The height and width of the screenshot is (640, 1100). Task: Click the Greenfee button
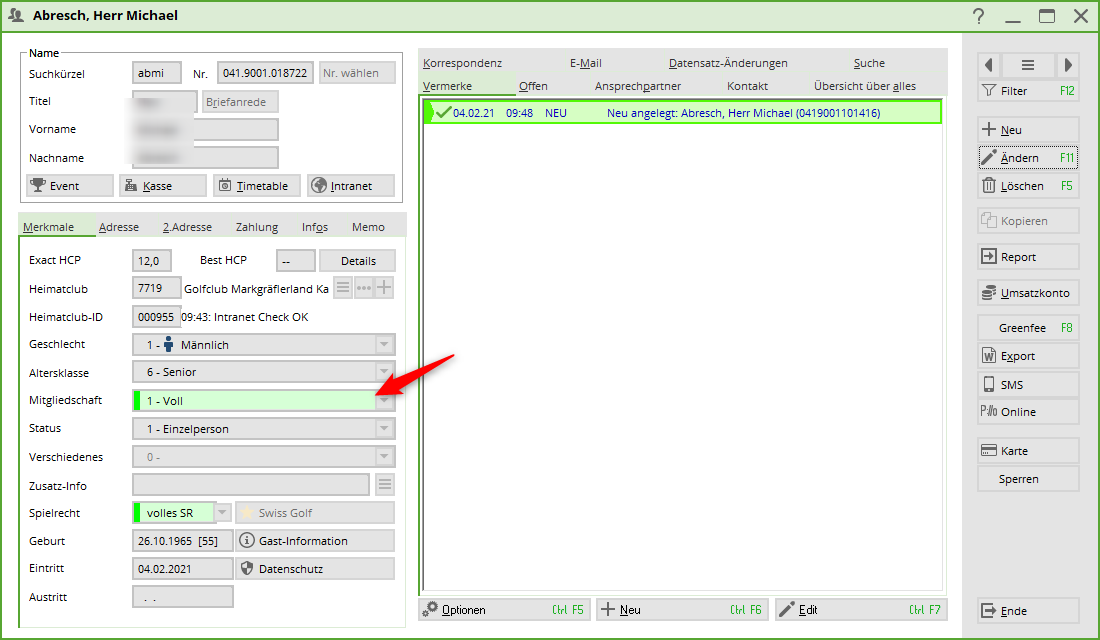[x=1028, y=328]
